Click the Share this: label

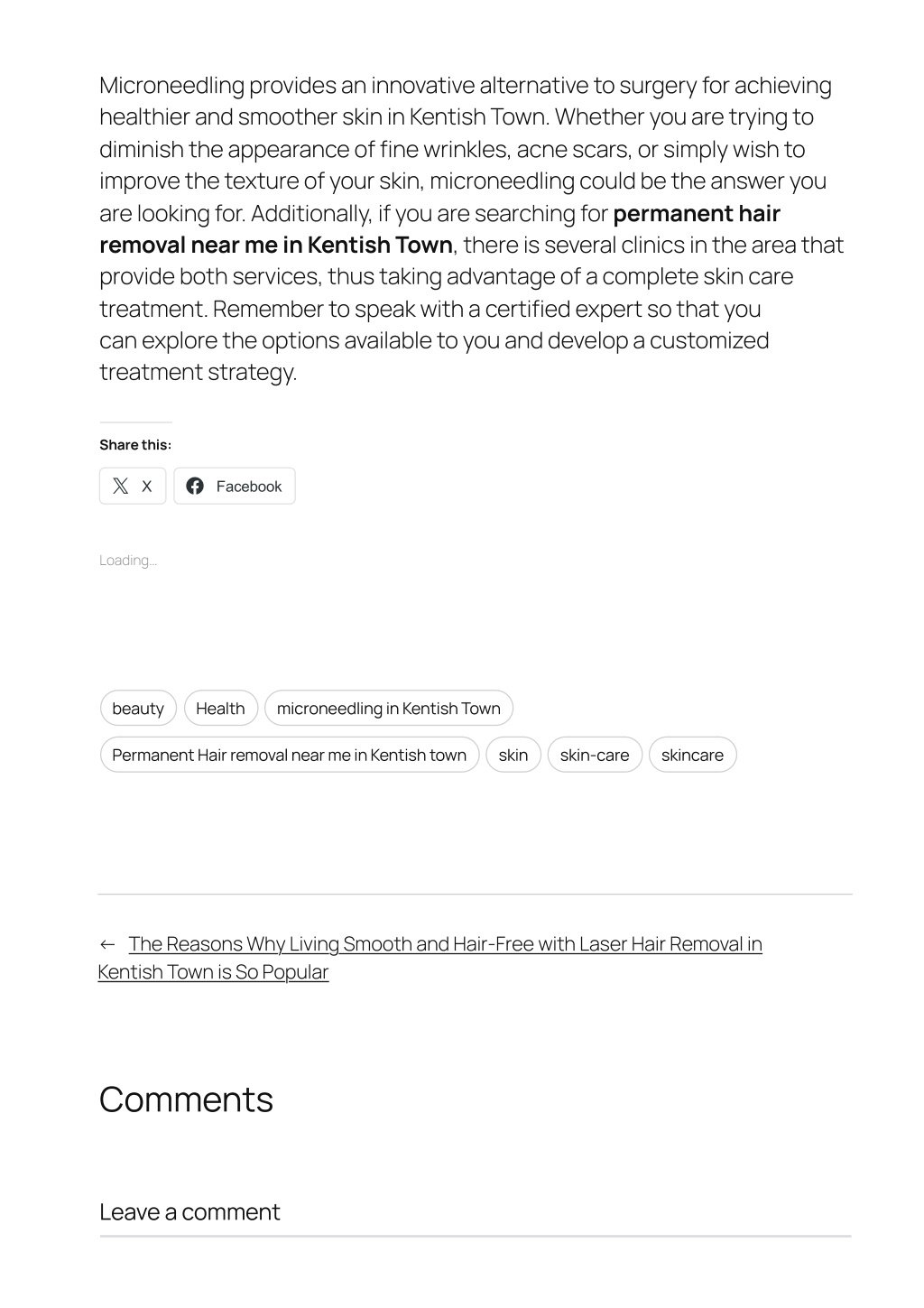pos(135,445)
